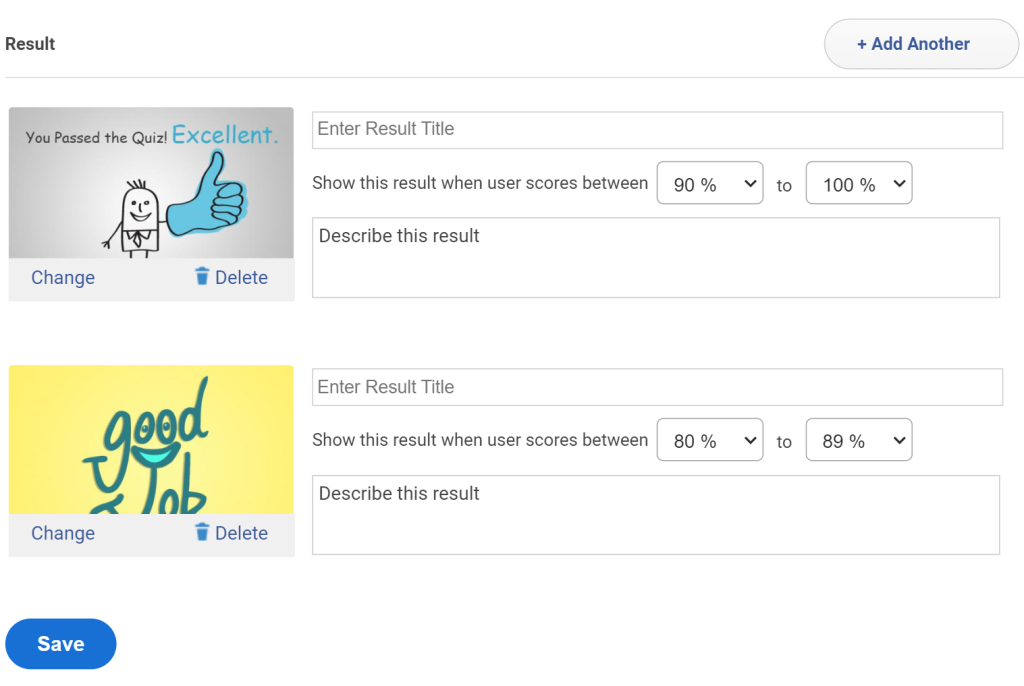The width and height of the screenshot is (1024, 686).
Task: Focus the first Enter Result Title field
Action: coord(657,130)
